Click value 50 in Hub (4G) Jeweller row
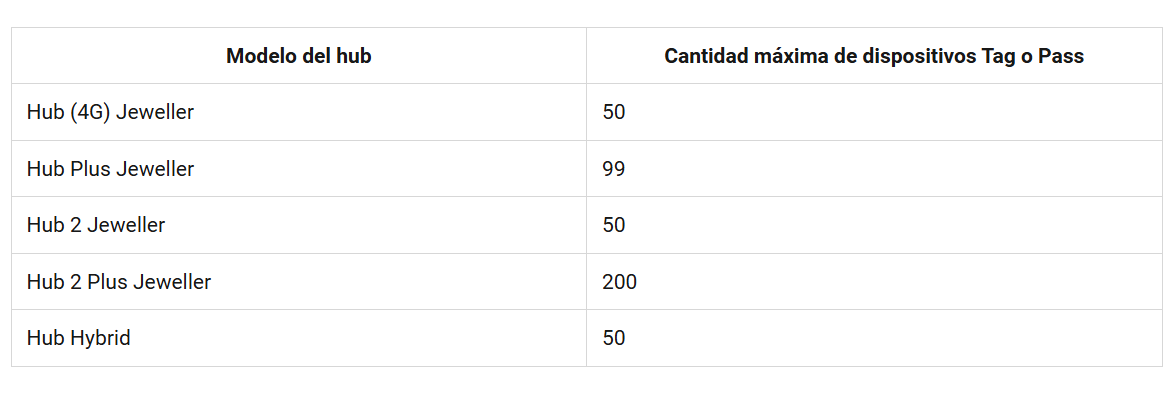The width and height of the screenshot is (1176, 400). pos(614,112)
